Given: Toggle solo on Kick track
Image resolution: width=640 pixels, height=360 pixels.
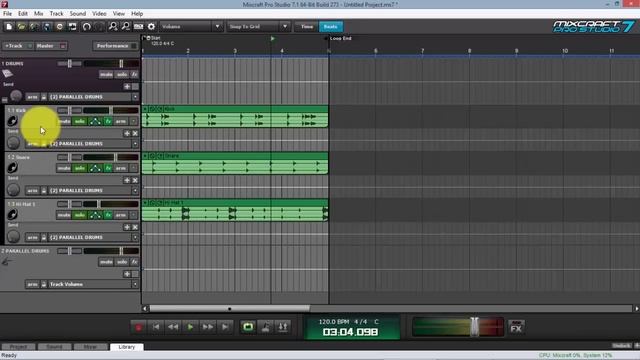Looking at the screenshot, I should [x=80, y=121].
